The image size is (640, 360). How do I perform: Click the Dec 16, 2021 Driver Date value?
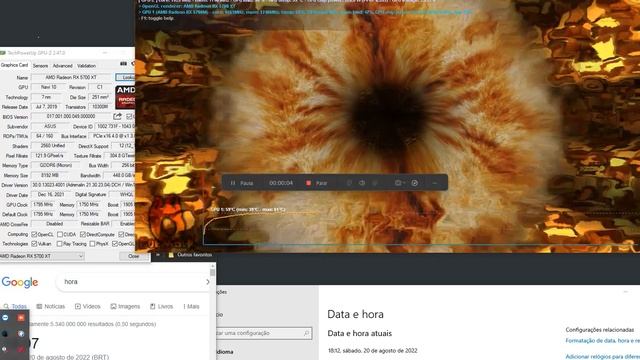(x=51, y=195)
